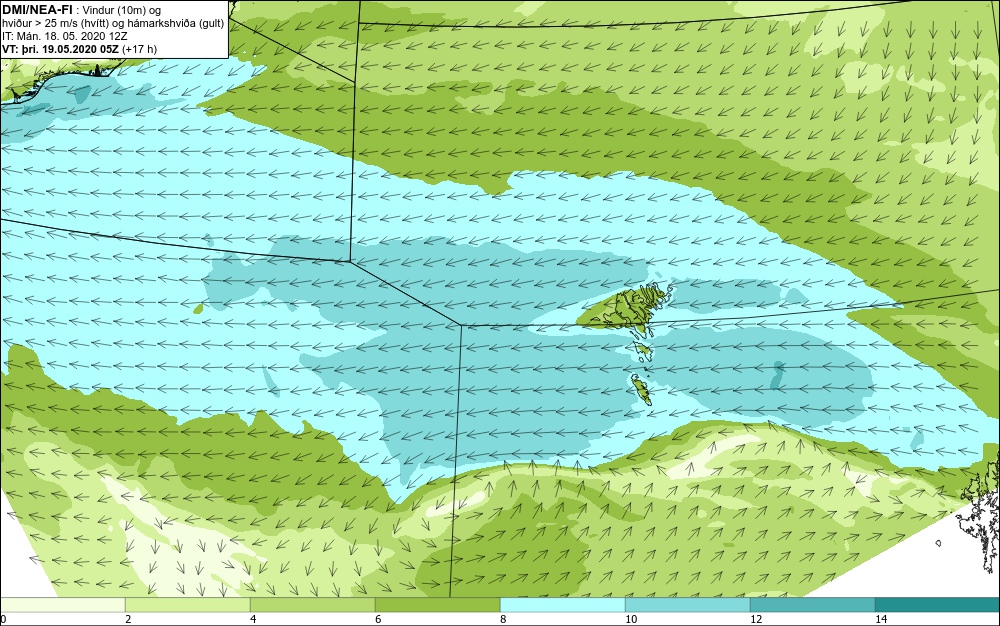This screenshot has height=626, width=1000.
Task: Click the 8–10 m/s light cyan legend swatch
Action: click(562, 605)
